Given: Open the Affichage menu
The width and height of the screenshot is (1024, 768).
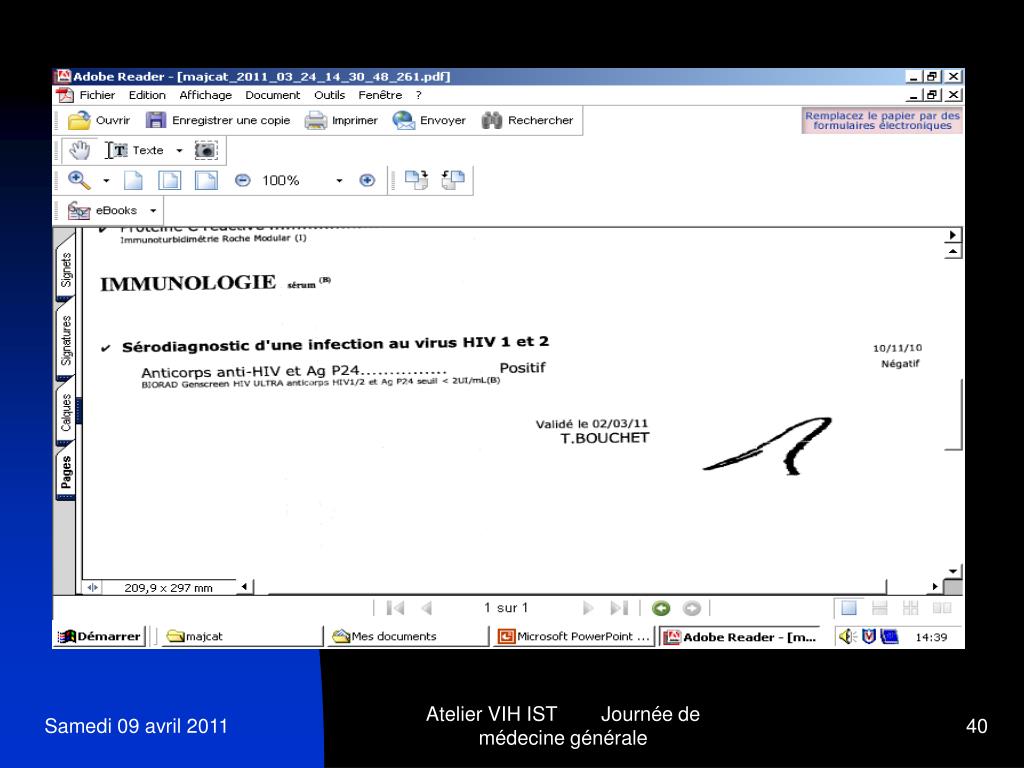Looking at the screenshot, I should click(205, 95).
